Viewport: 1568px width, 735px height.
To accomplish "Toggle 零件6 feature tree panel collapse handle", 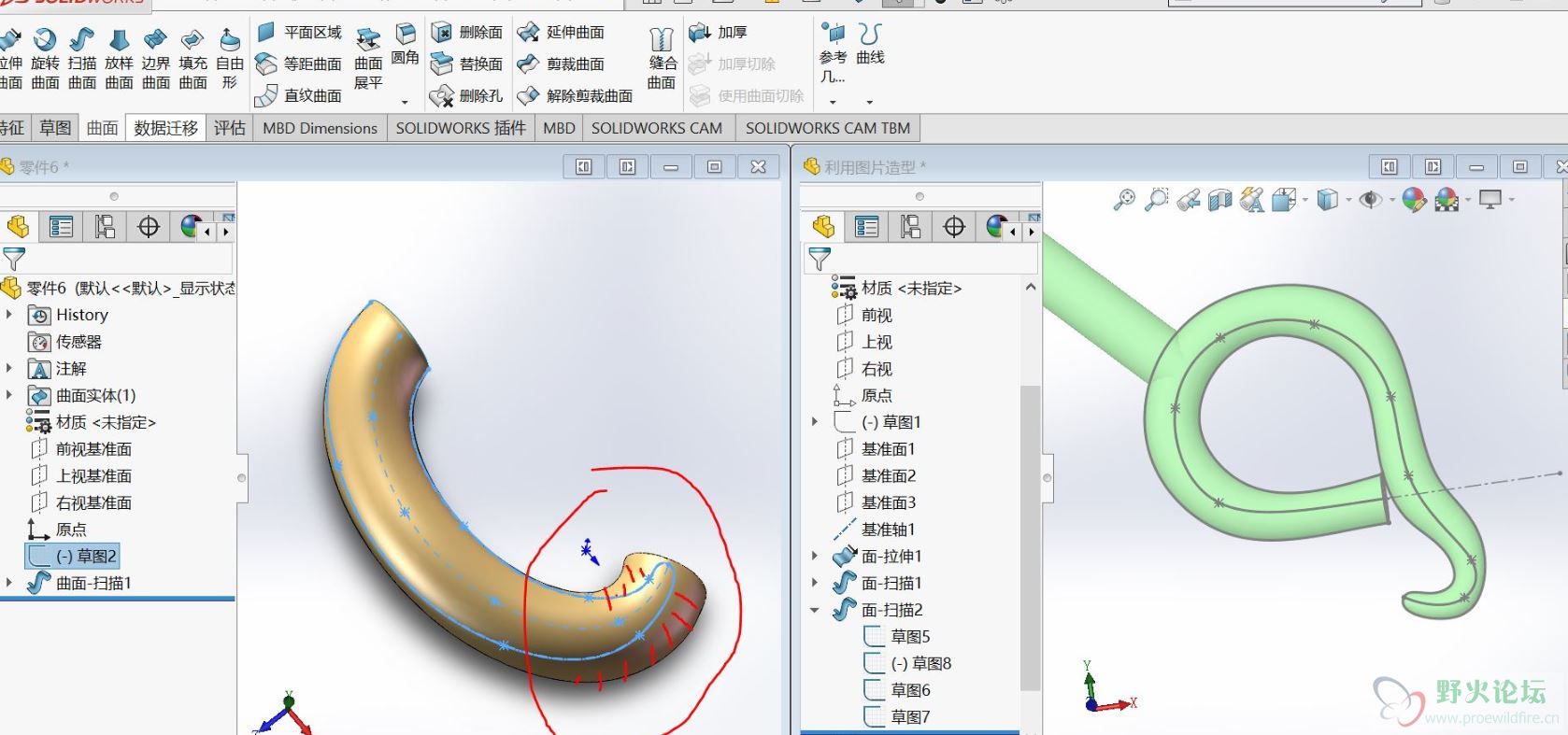I will point(242,478).
